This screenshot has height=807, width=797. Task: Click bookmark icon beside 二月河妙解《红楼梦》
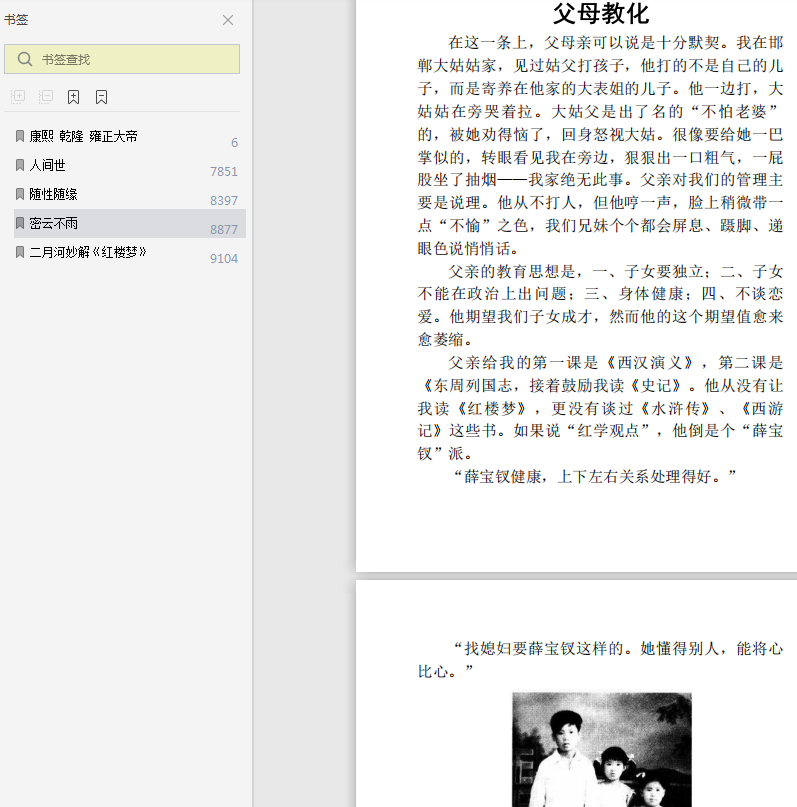[x=20, y=252]
